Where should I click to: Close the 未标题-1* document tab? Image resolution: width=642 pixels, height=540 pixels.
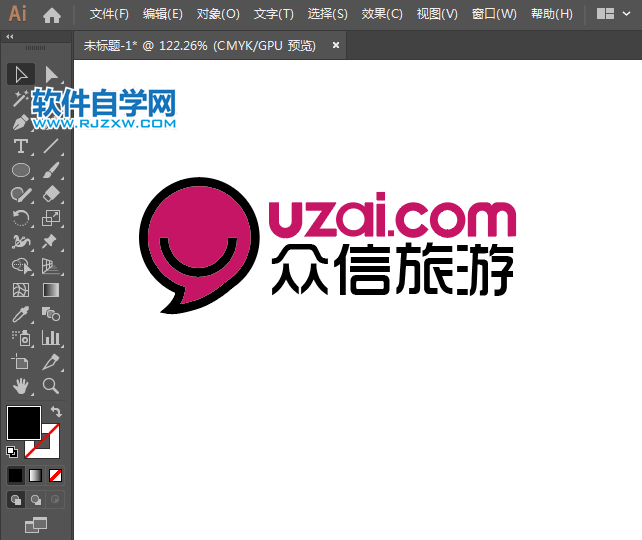(x=336, y=45)
